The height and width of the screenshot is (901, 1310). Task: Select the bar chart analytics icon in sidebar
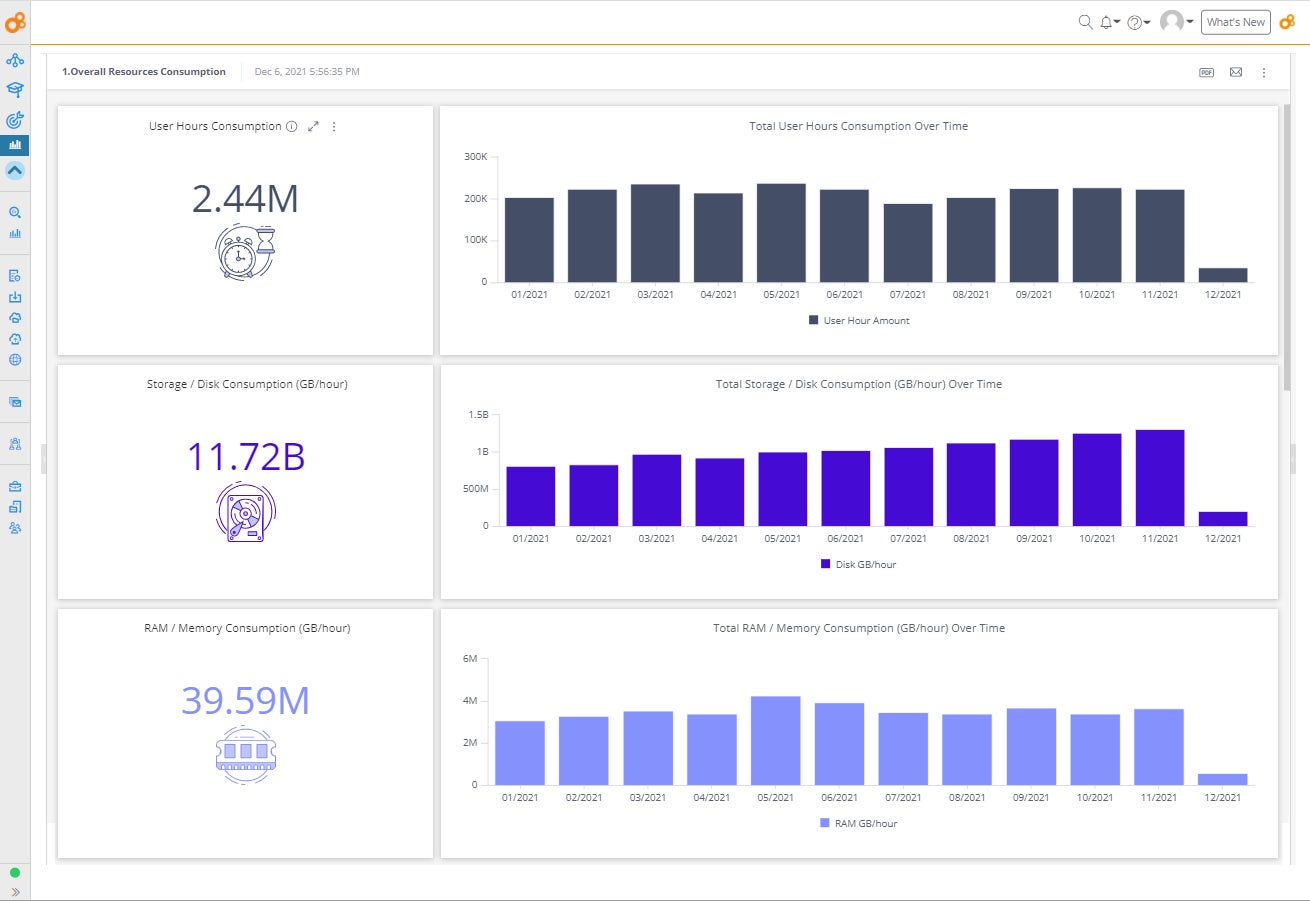point(15,144)
